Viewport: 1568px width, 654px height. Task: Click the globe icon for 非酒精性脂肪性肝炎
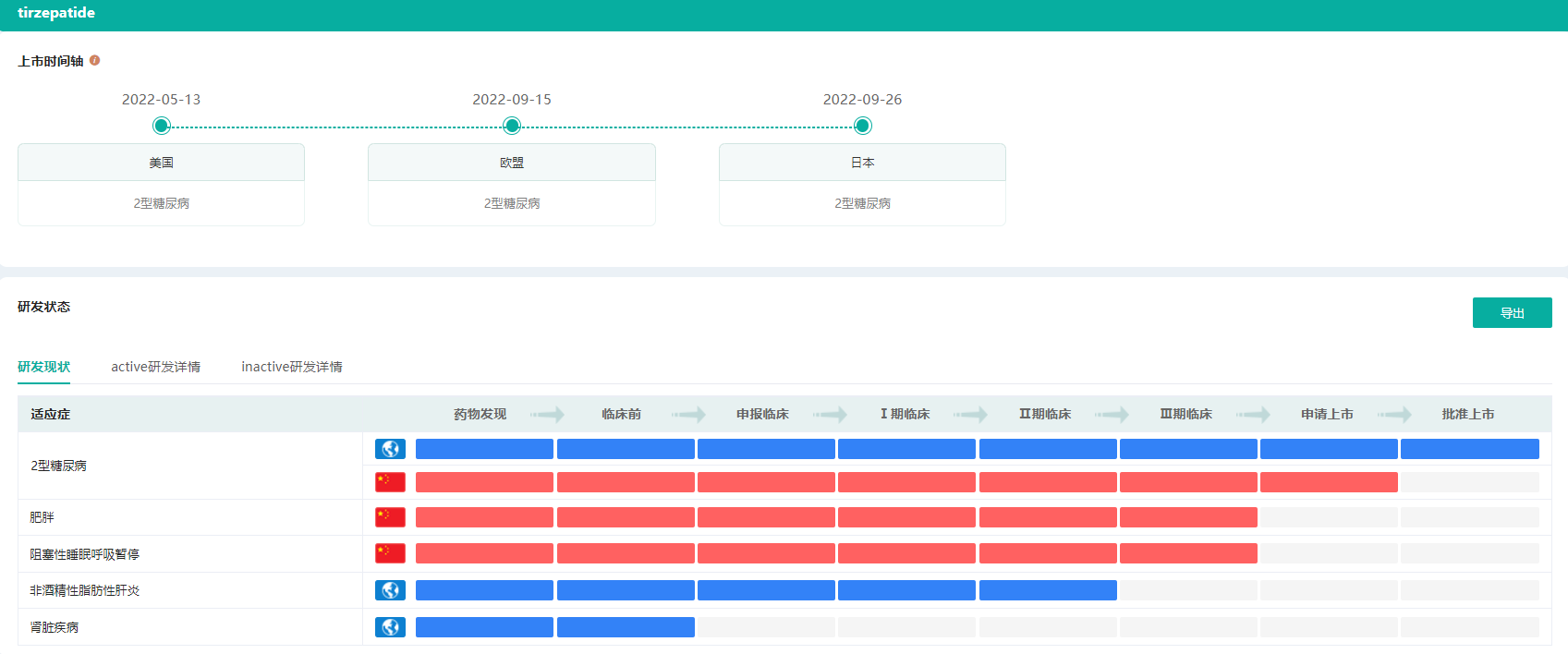(390, 590)
